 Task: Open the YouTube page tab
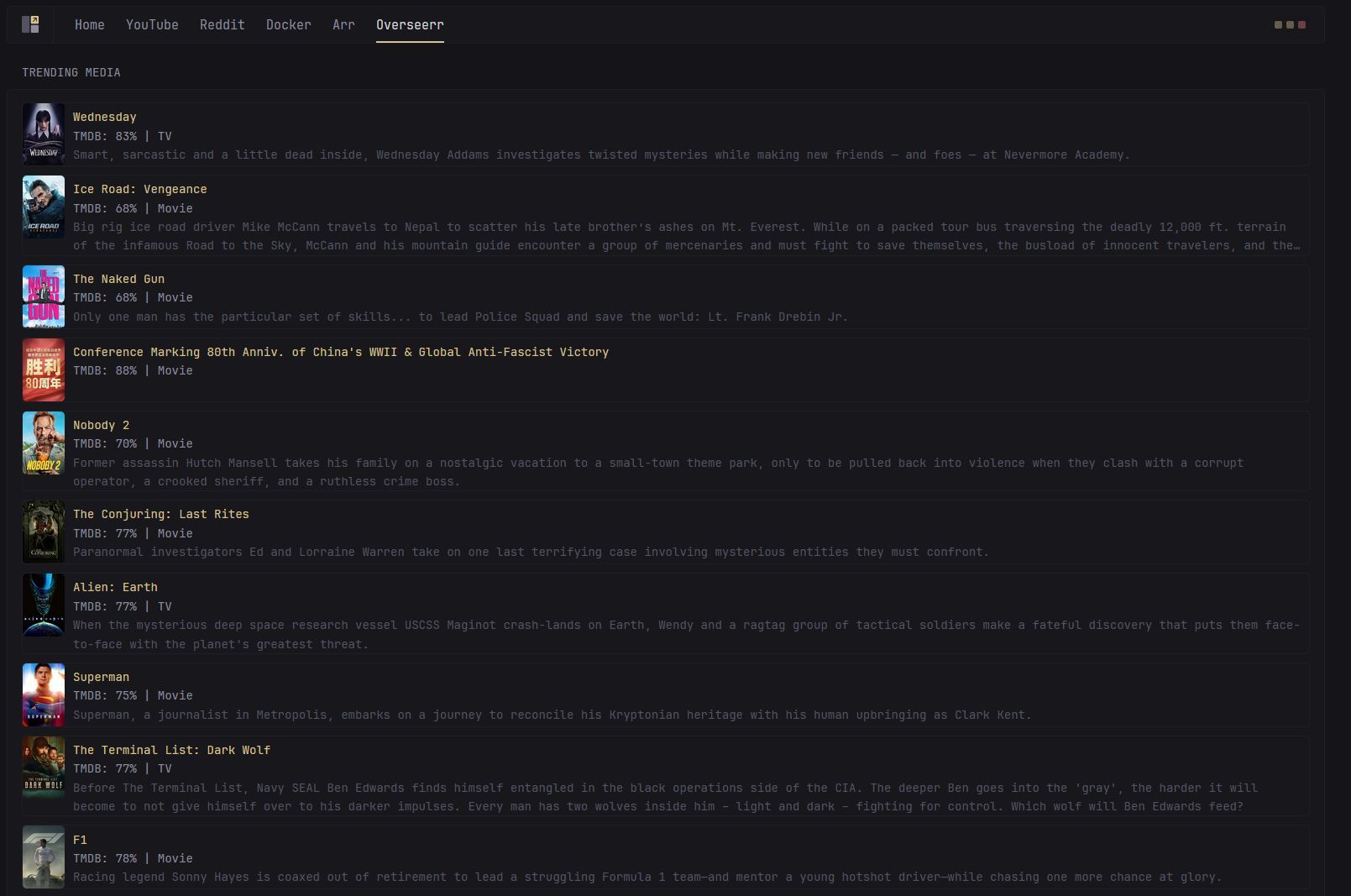point(152,24)
